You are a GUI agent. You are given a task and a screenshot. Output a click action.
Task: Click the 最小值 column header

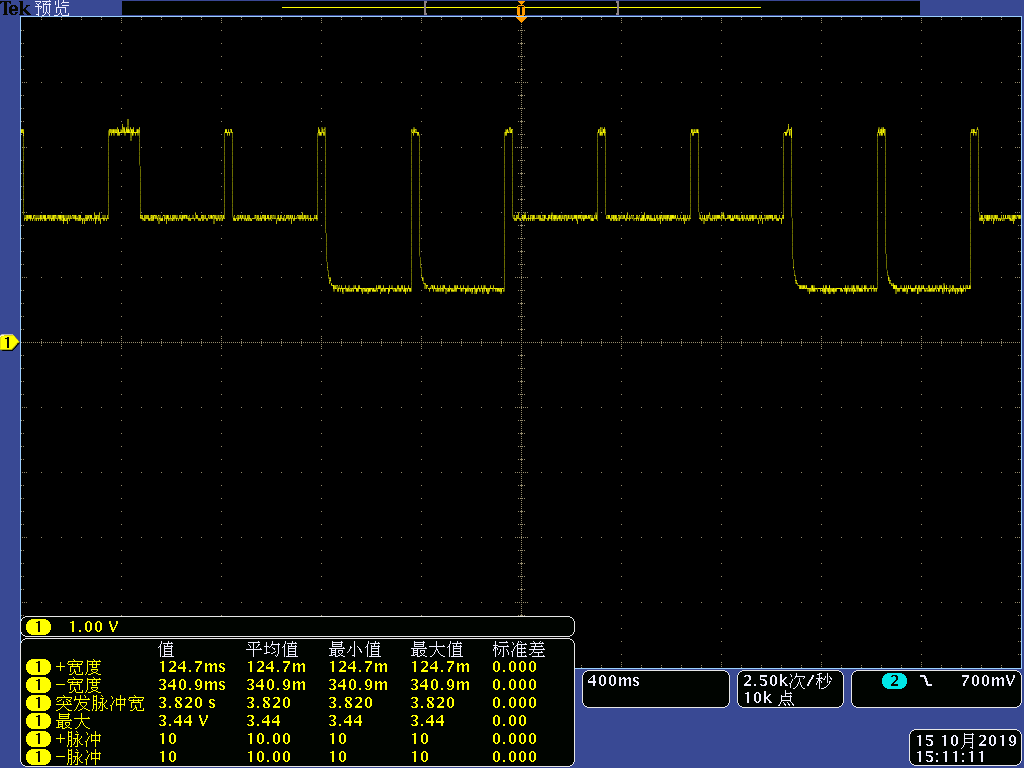point(355,649)
